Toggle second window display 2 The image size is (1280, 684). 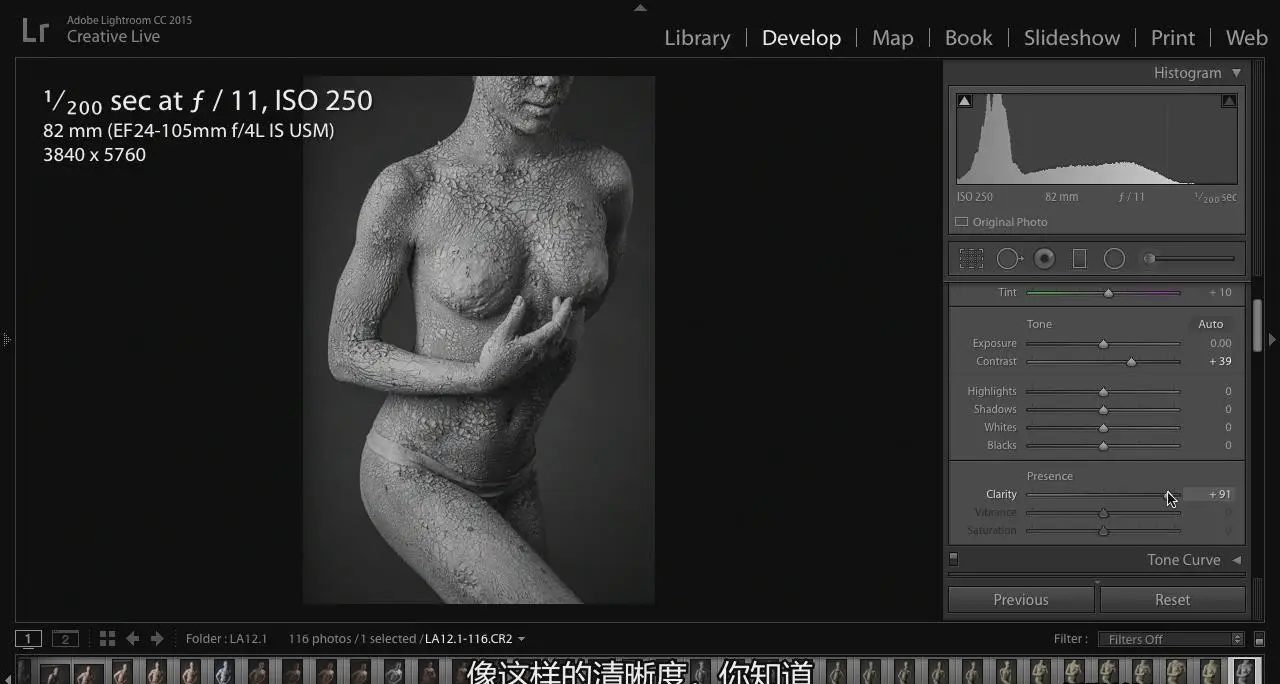(x=65, y=639)
